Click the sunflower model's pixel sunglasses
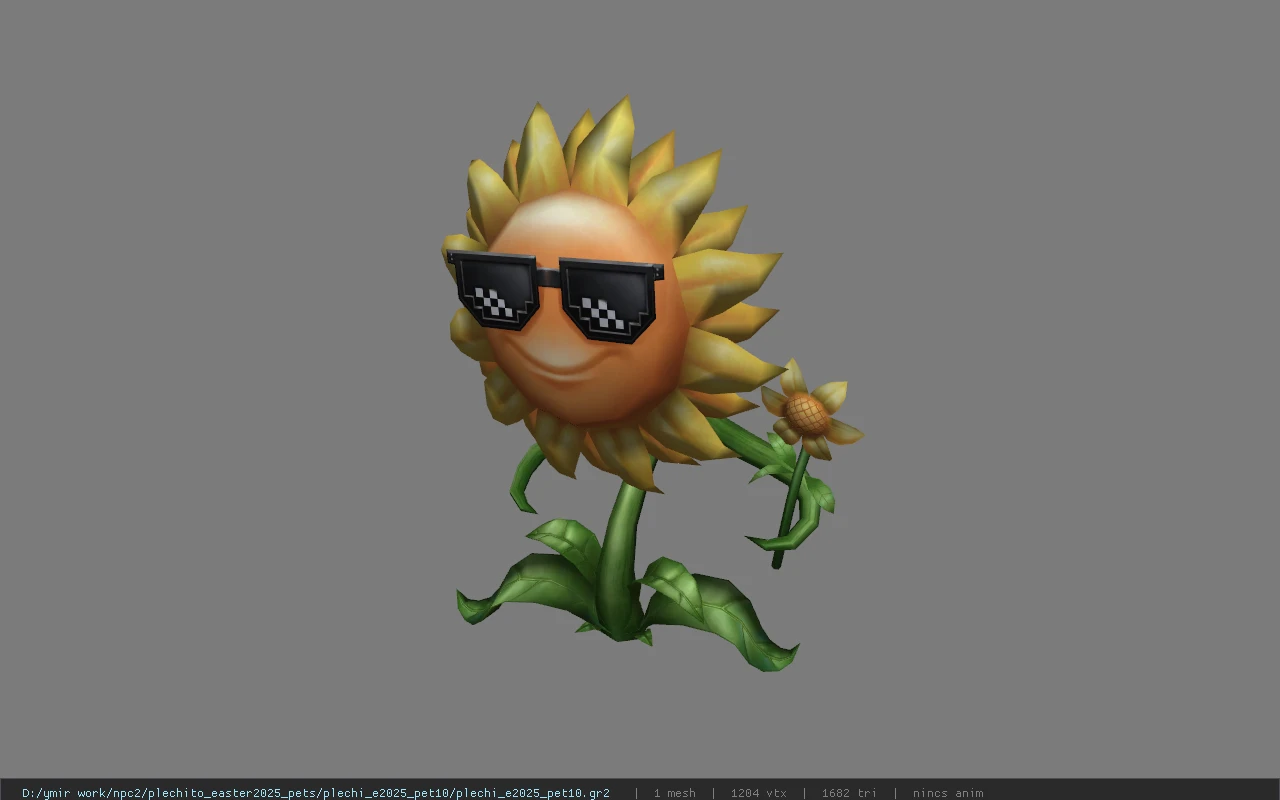Viewport: 1280px width, 800px height. point(555,295)
